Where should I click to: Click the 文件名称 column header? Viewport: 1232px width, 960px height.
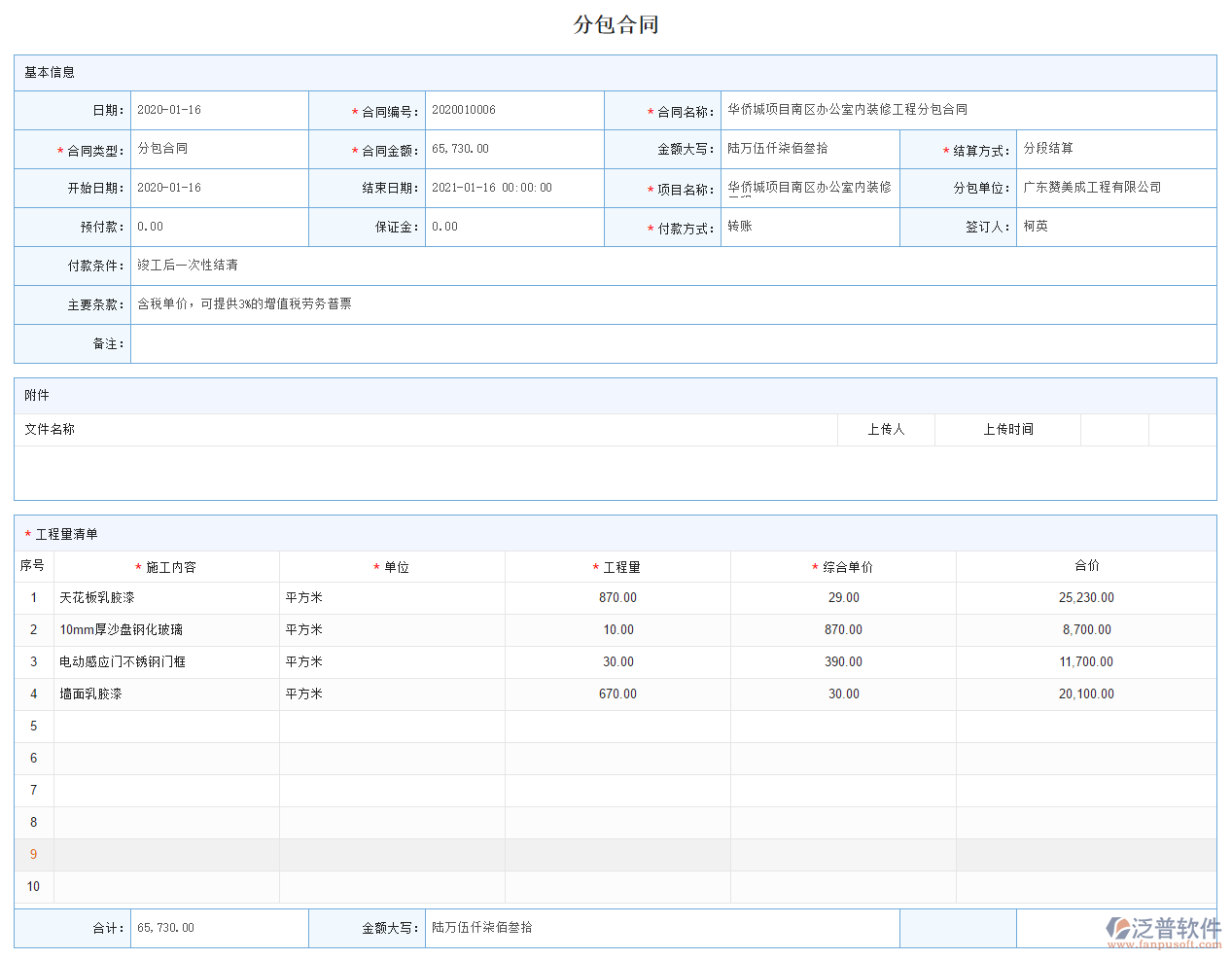click(x=48, y=429)
